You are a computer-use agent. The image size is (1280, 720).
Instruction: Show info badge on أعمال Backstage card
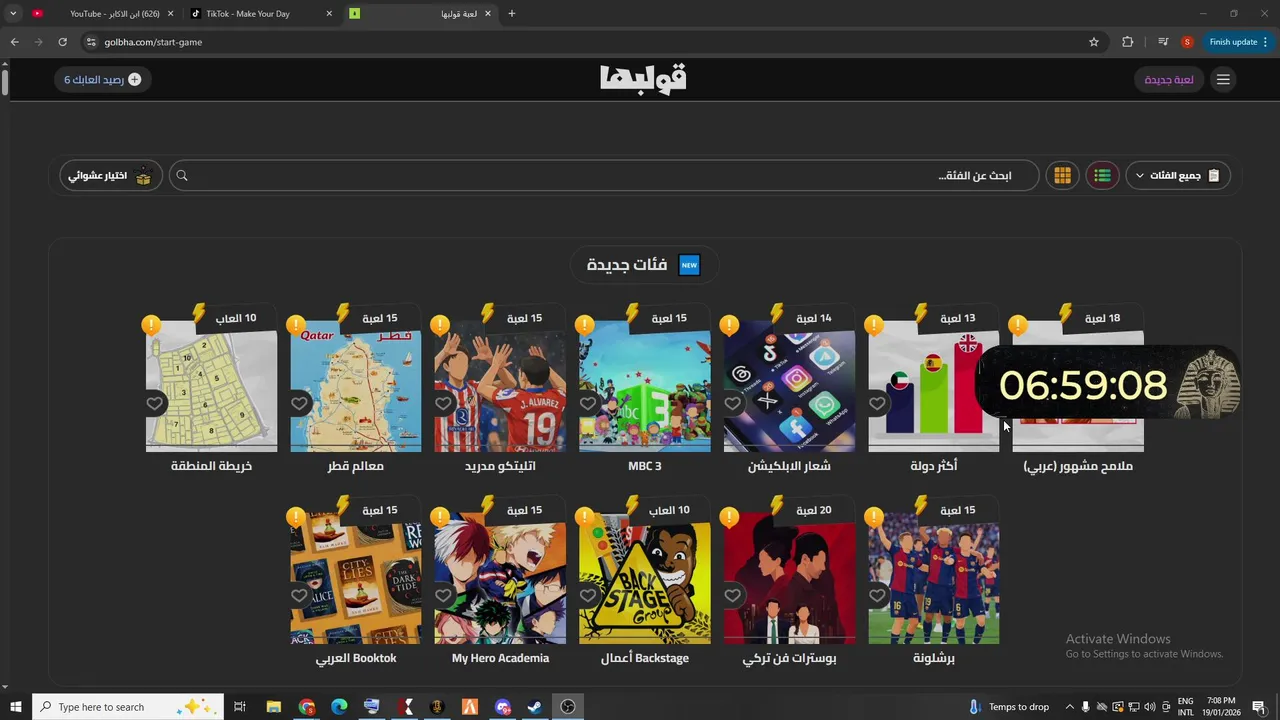[584, 517]
